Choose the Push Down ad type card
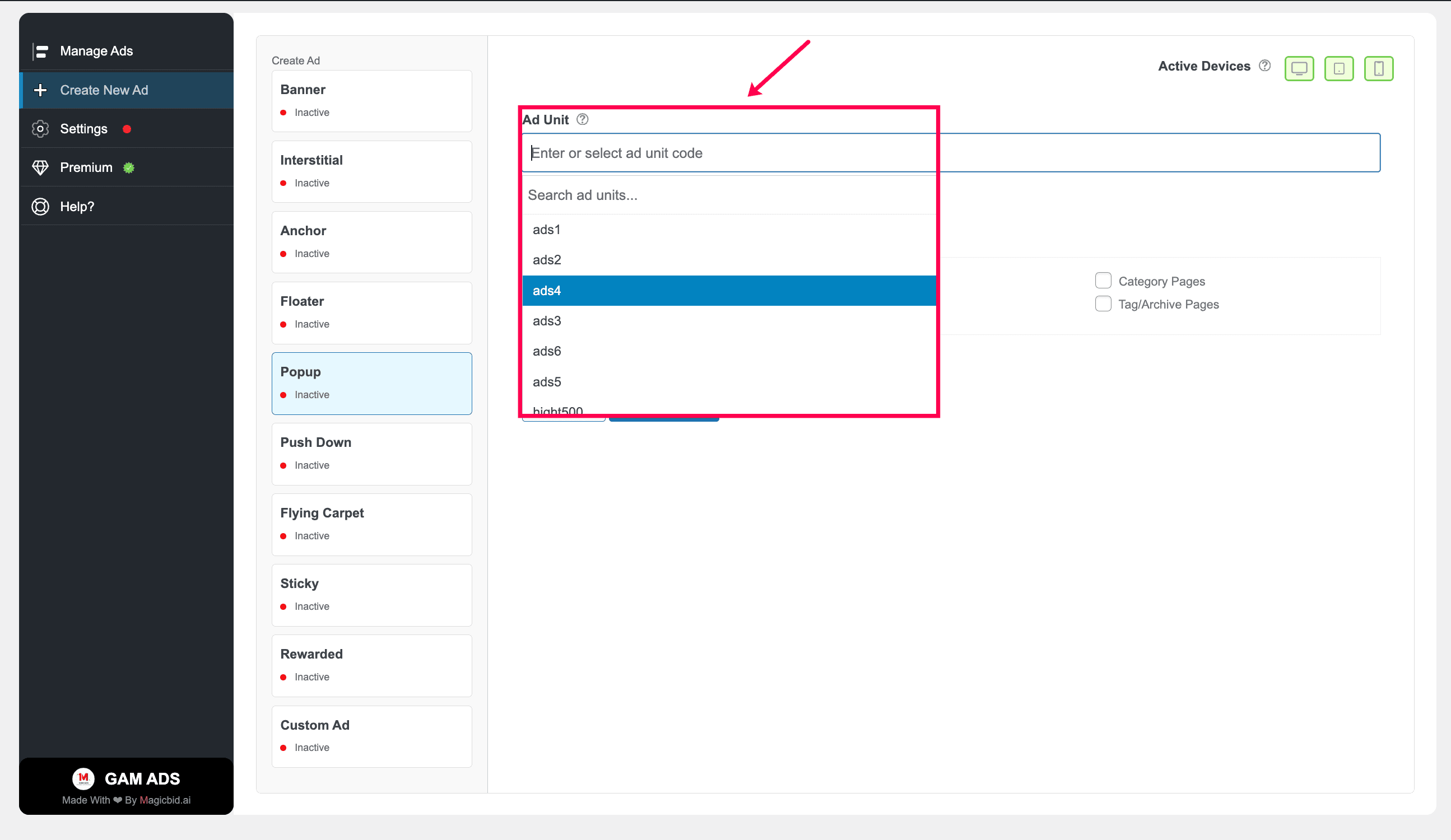Viewport: 1451px width, 840px height. [x=372, y=454]
